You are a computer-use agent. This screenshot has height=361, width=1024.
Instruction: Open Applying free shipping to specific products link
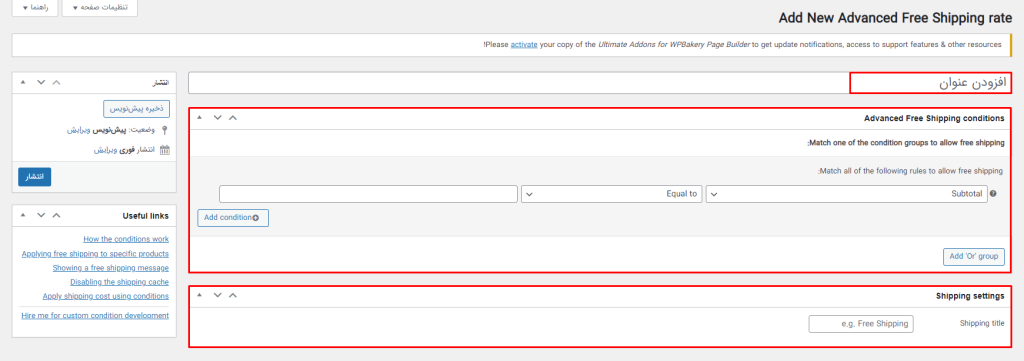coord(95,254)
